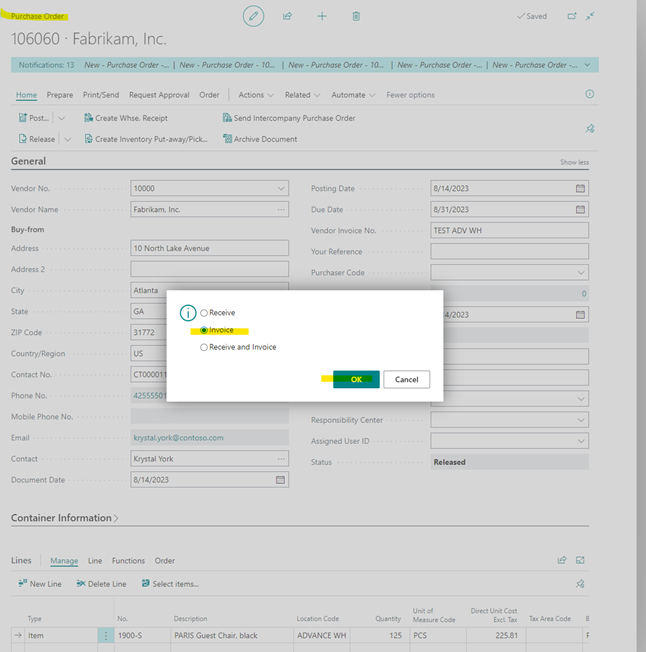Screen dimensions: 646x652
Task: Confirm dialog with OK button
Action: pos(356,379)
